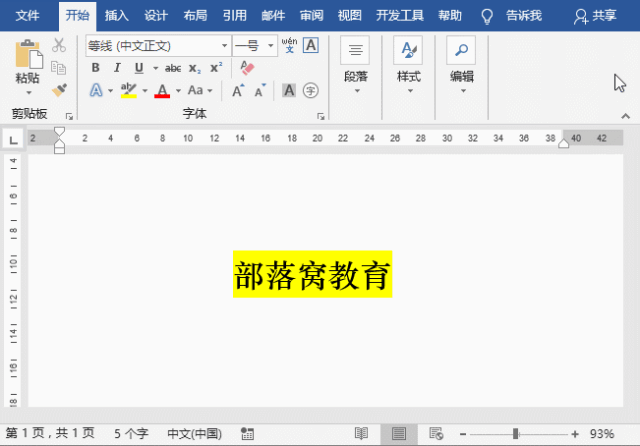Click the zoom slider handle

(x=516, y=433)
